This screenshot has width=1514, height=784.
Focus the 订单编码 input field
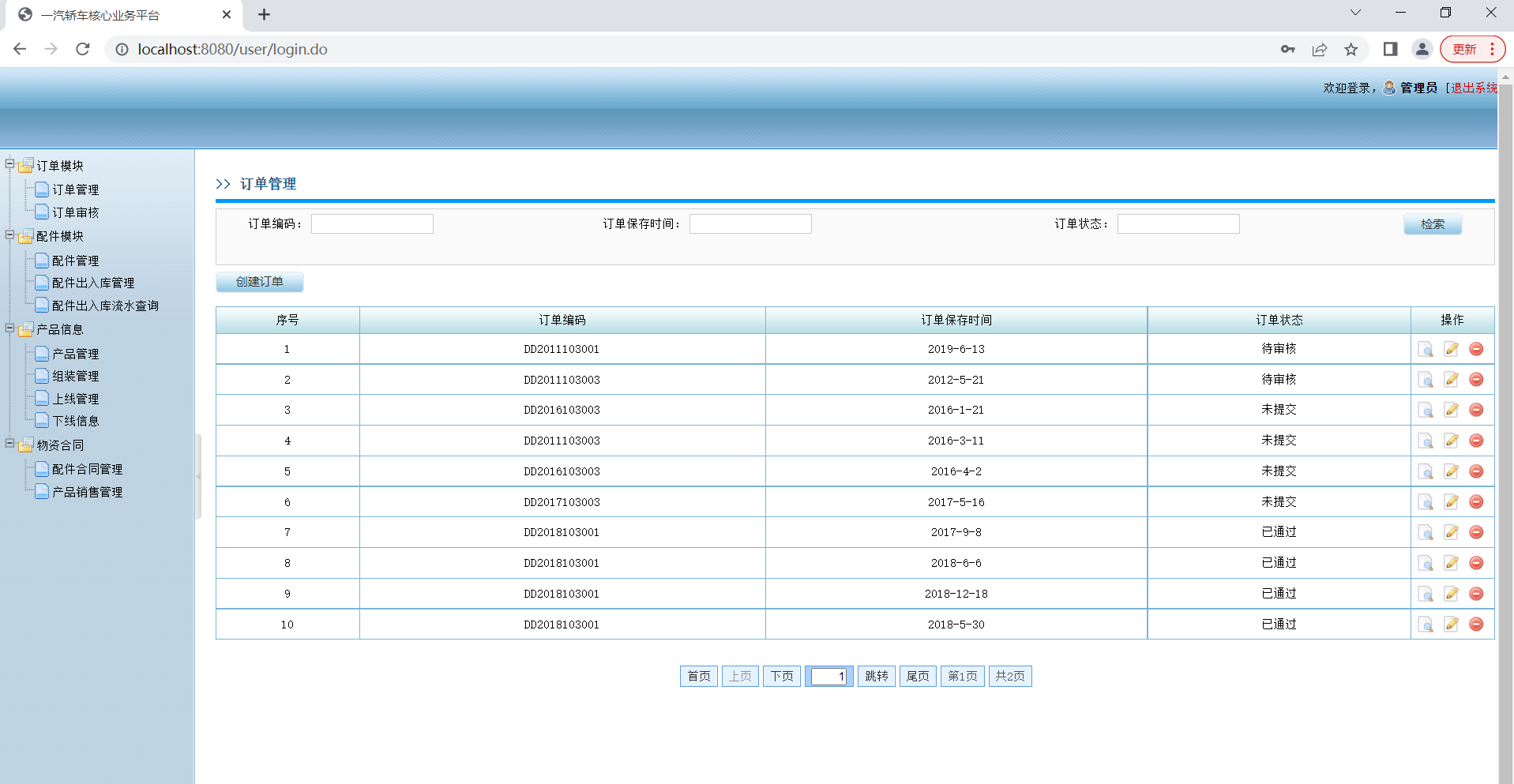[372, 224]
